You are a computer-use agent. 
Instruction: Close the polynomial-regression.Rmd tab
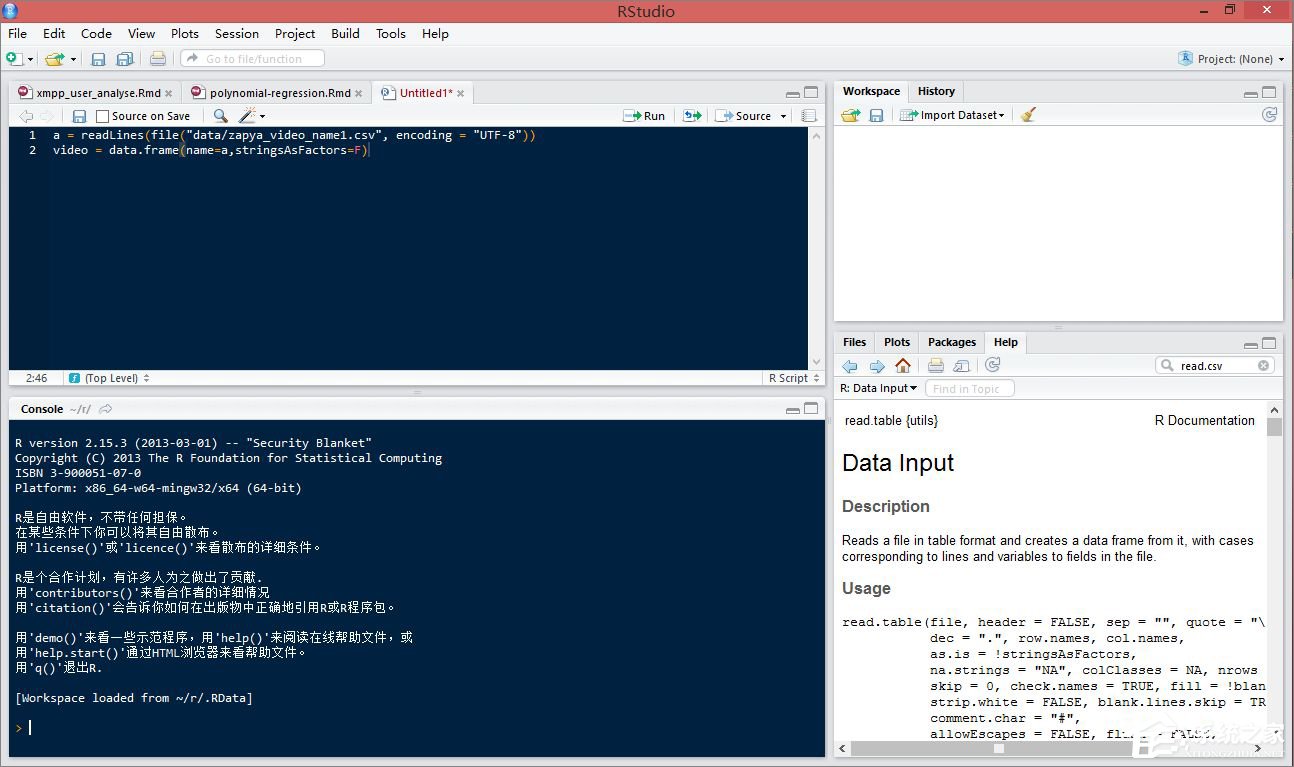point(360,93)
